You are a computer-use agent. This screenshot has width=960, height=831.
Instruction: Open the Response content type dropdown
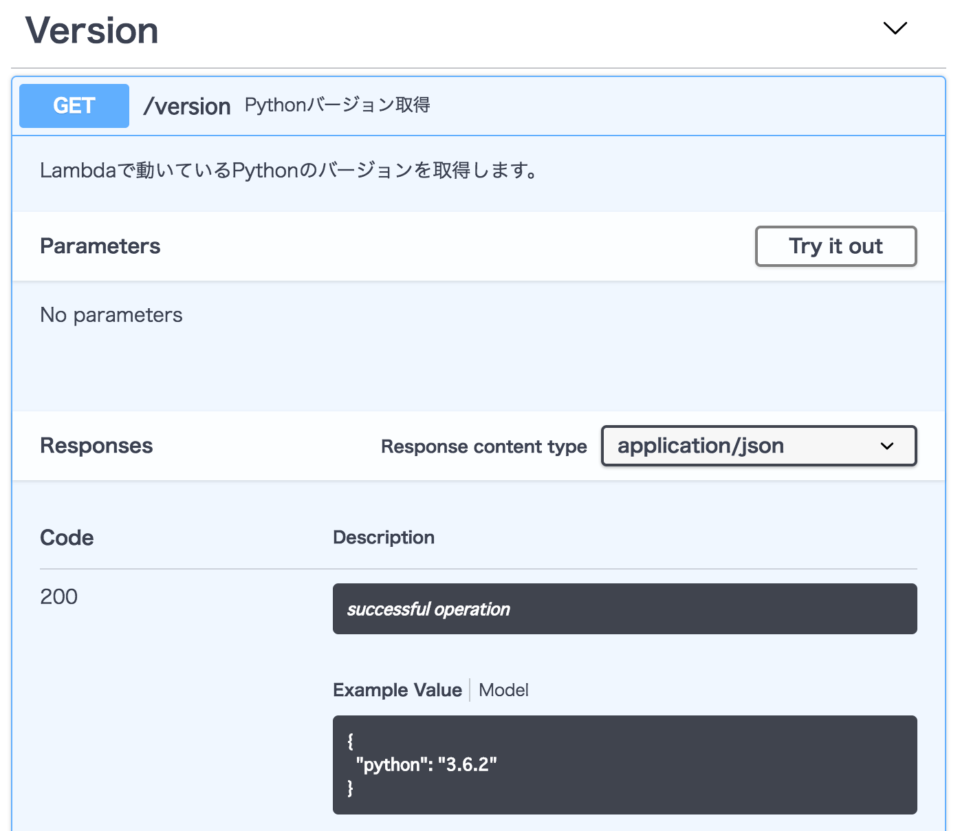(758, 446)
